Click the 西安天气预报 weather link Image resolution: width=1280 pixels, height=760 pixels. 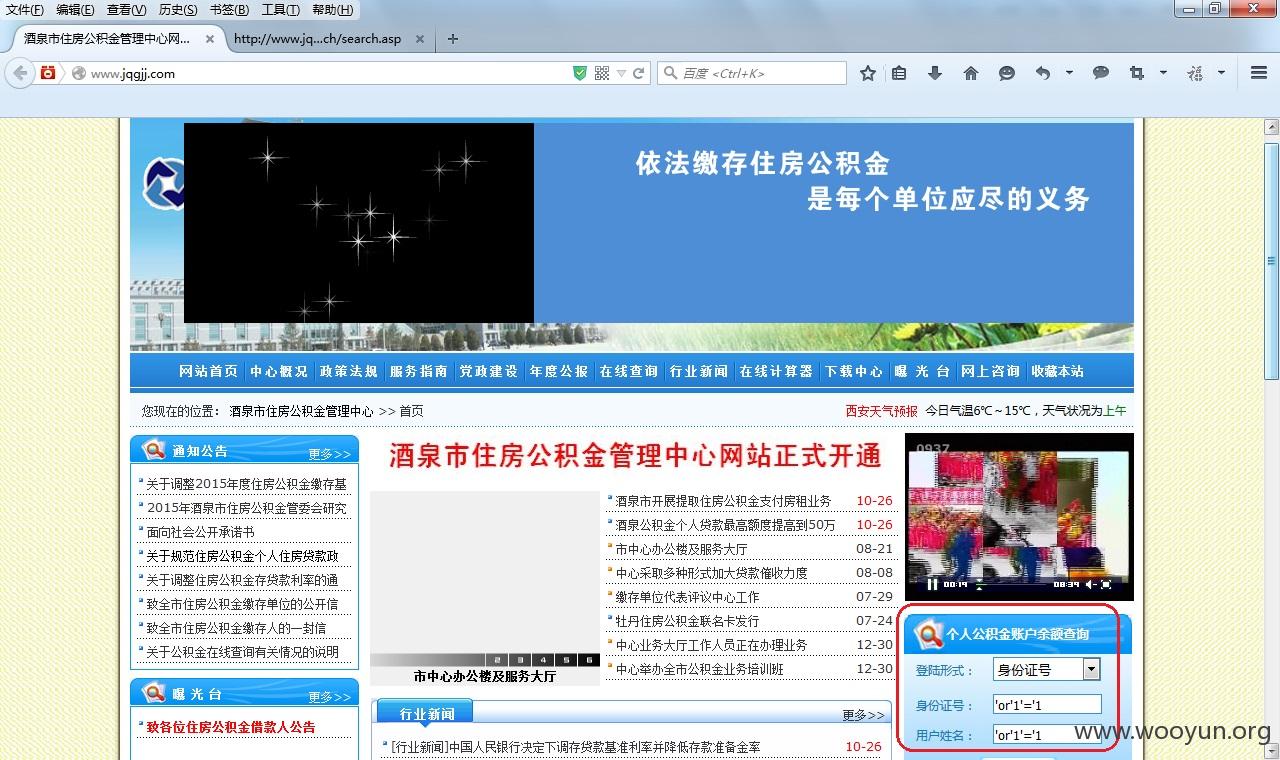(881, 411)
